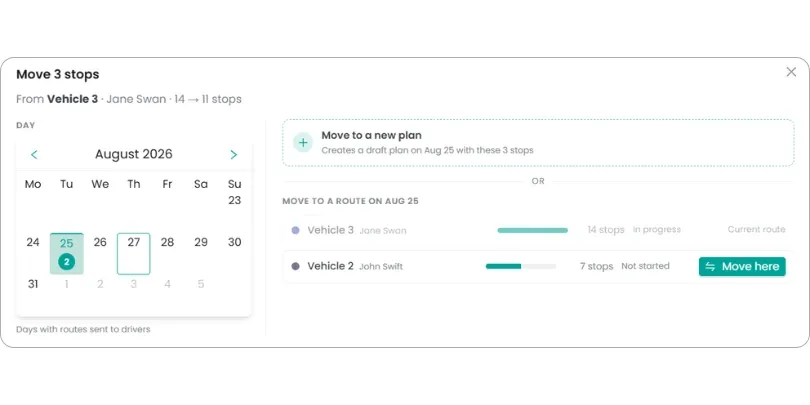Image resolution: width=810 pixels, height=405 pixels.
Task: Select the Vehicle 3 Jane Swan route row
Action: click(x=537, y=230)
